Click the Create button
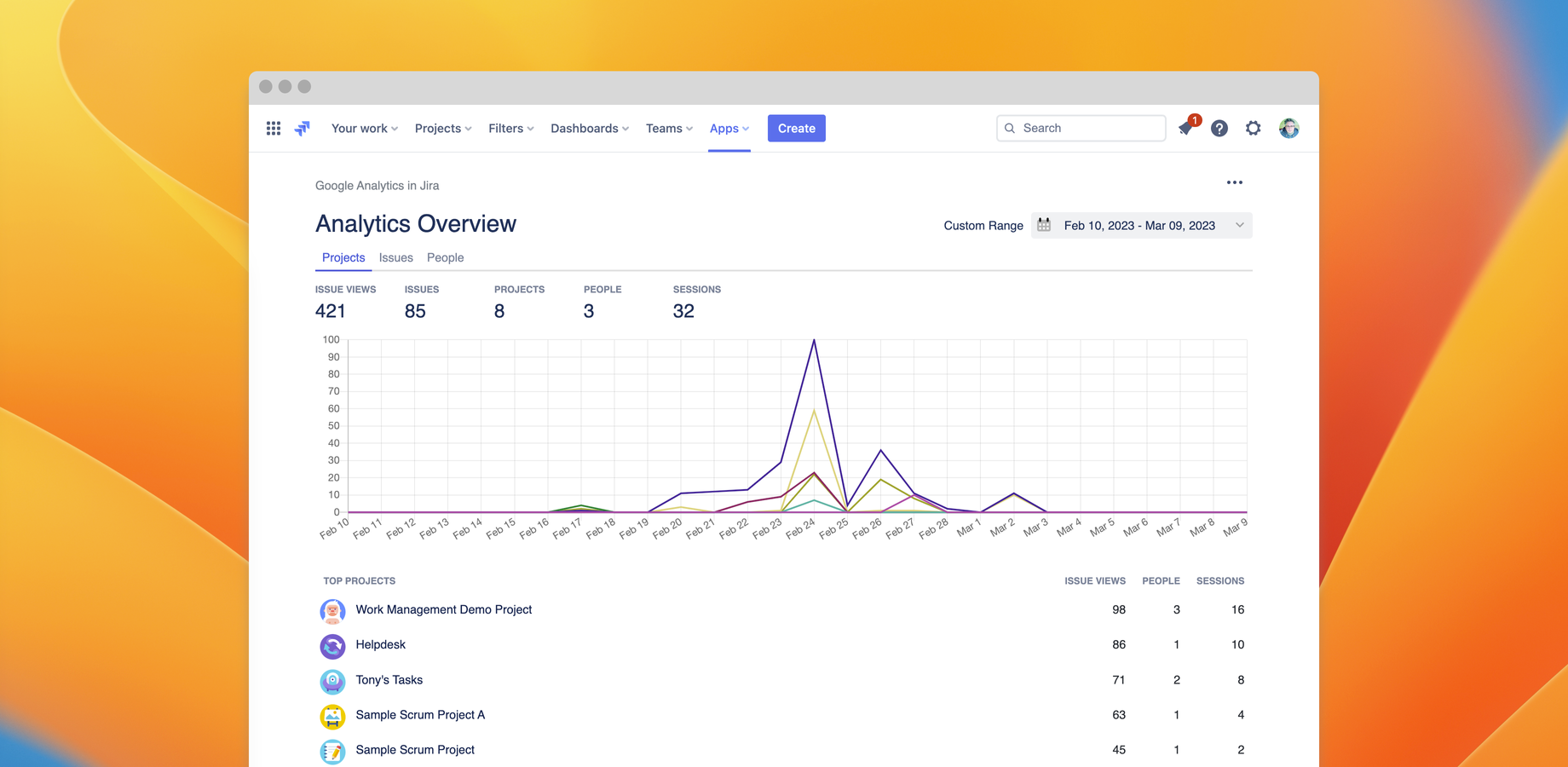 [797, 129]
